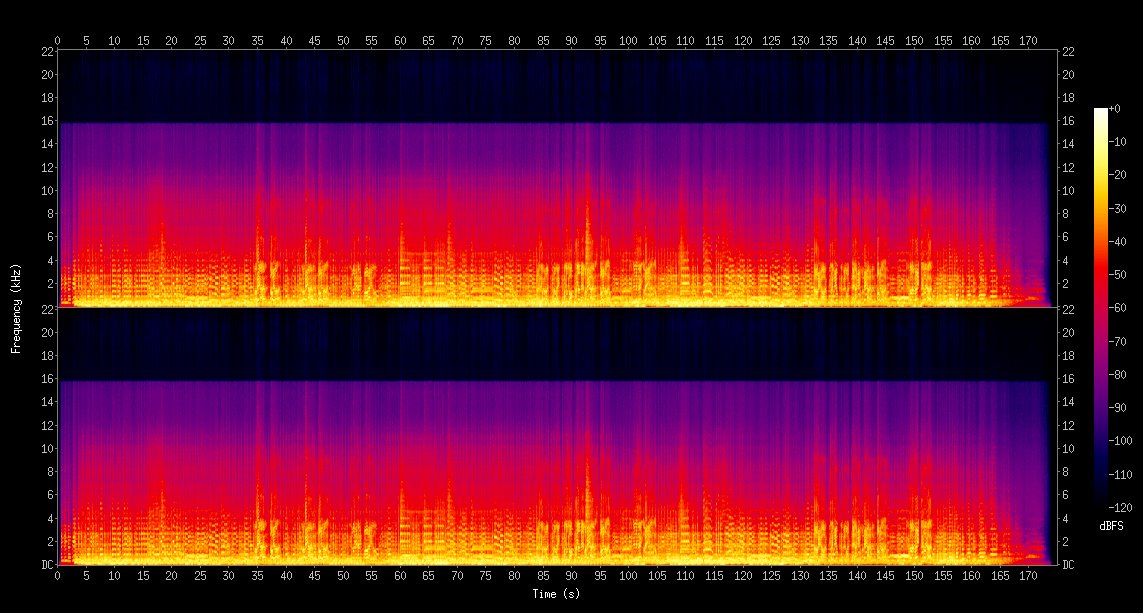Click the +0 label at the color scale top
Viewport: 1143px width, 613px height.
coord(1116,110)
